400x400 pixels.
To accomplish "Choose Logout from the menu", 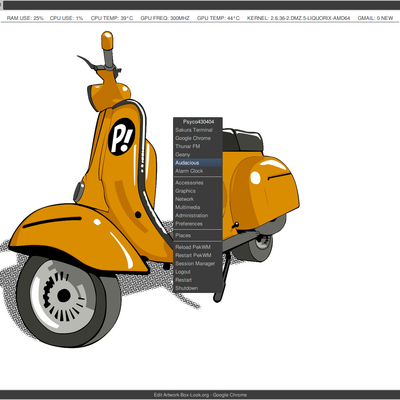I will click(x=198, y=272).
